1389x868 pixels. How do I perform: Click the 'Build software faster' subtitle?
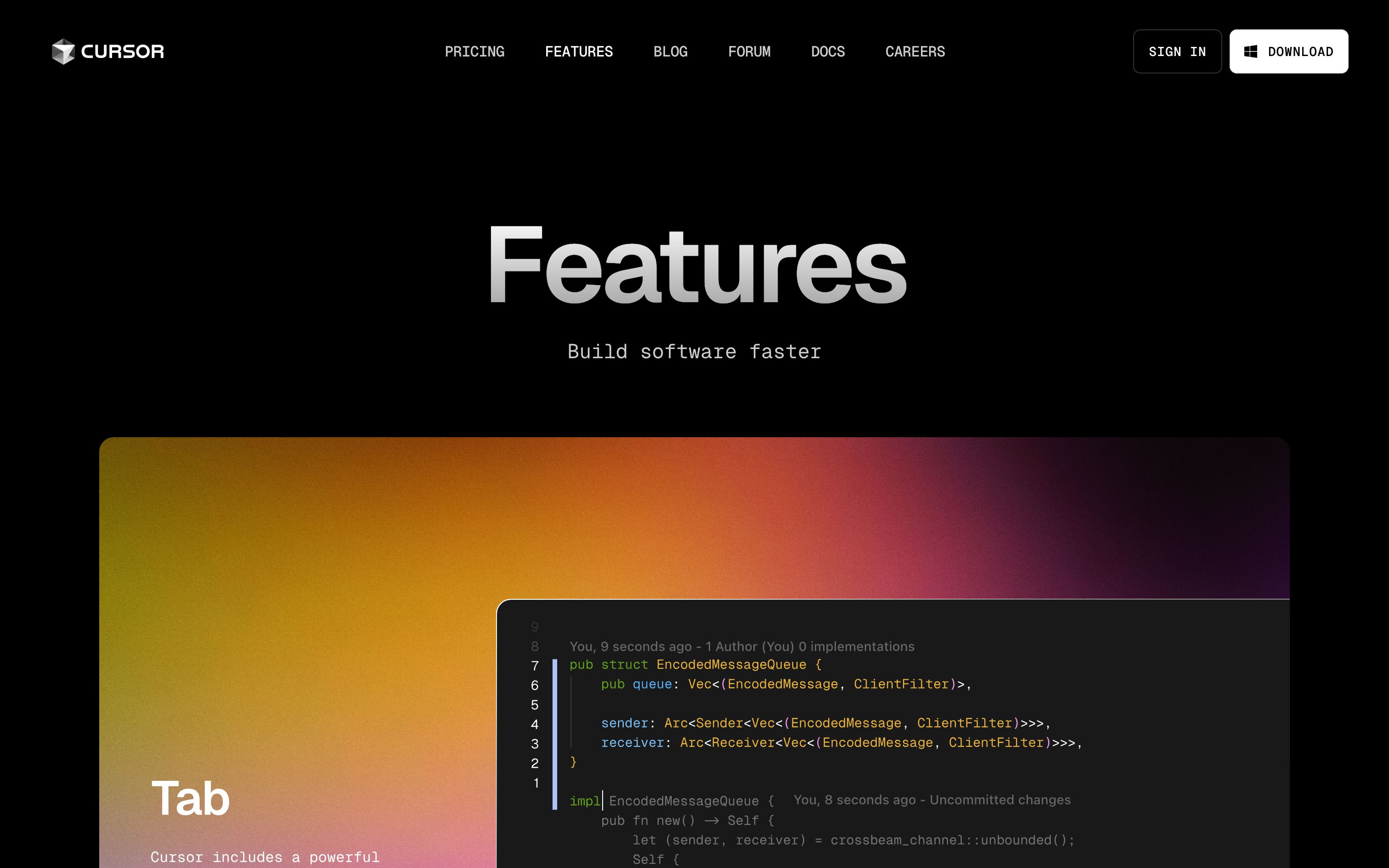click(x=694, y=351)
